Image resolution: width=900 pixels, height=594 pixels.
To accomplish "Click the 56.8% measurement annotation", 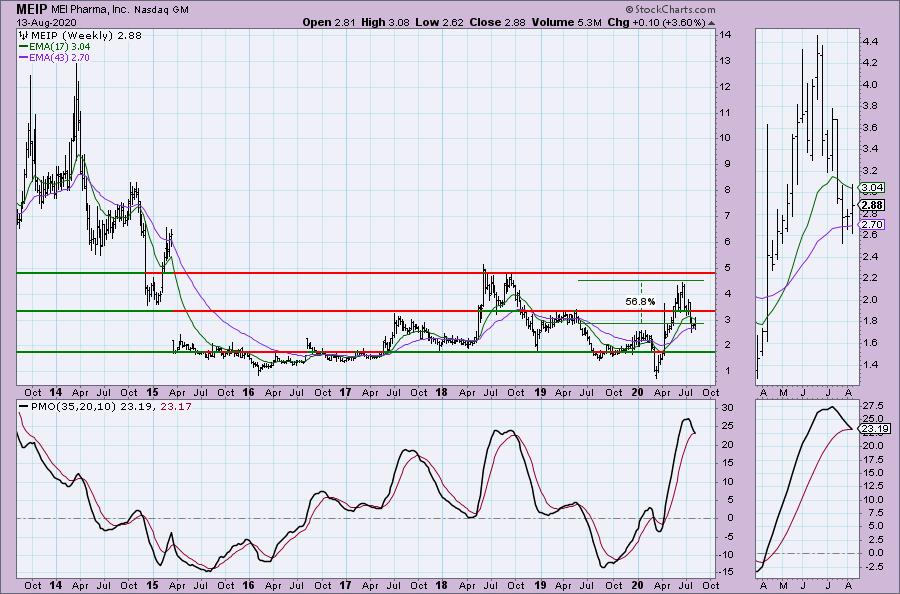I will [x=640, y=301].
